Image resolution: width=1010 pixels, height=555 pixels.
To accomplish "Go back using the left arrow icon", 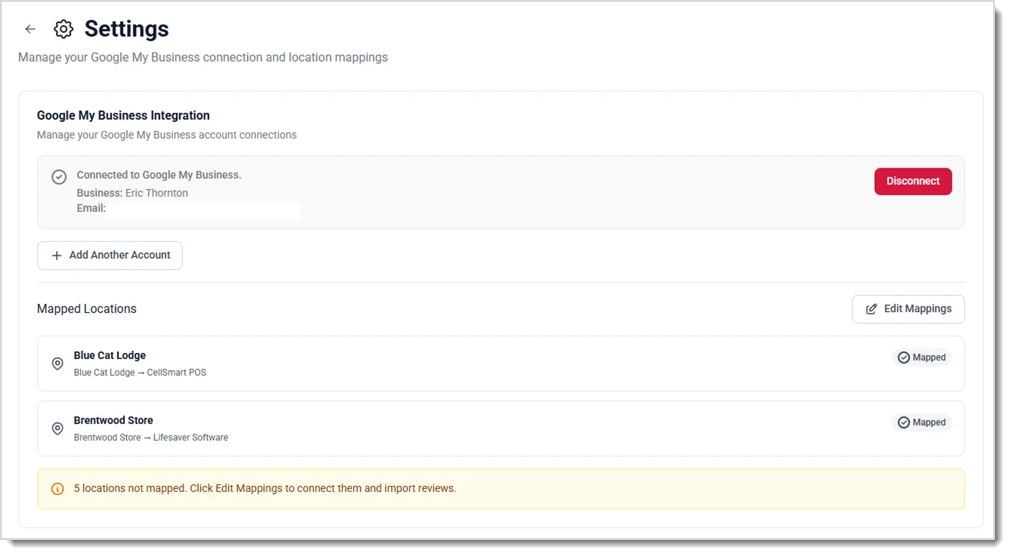I will tap(30, 29).
